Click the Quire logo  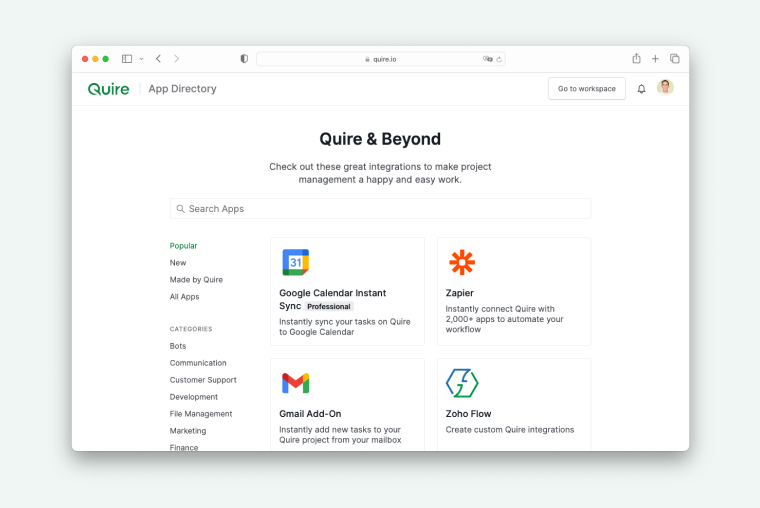click(x=109, y=89)
